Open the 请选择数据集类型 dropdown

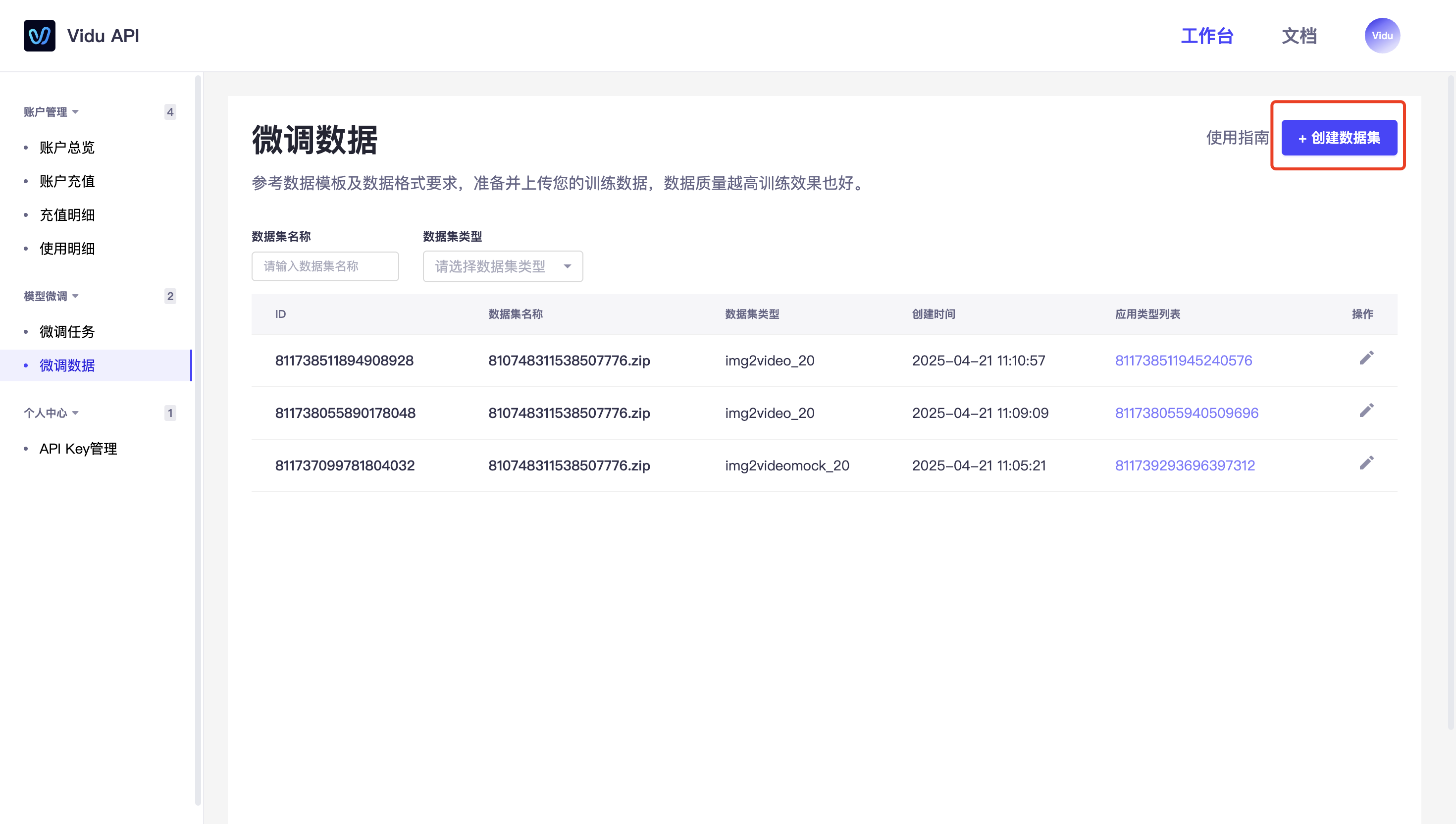503,266
